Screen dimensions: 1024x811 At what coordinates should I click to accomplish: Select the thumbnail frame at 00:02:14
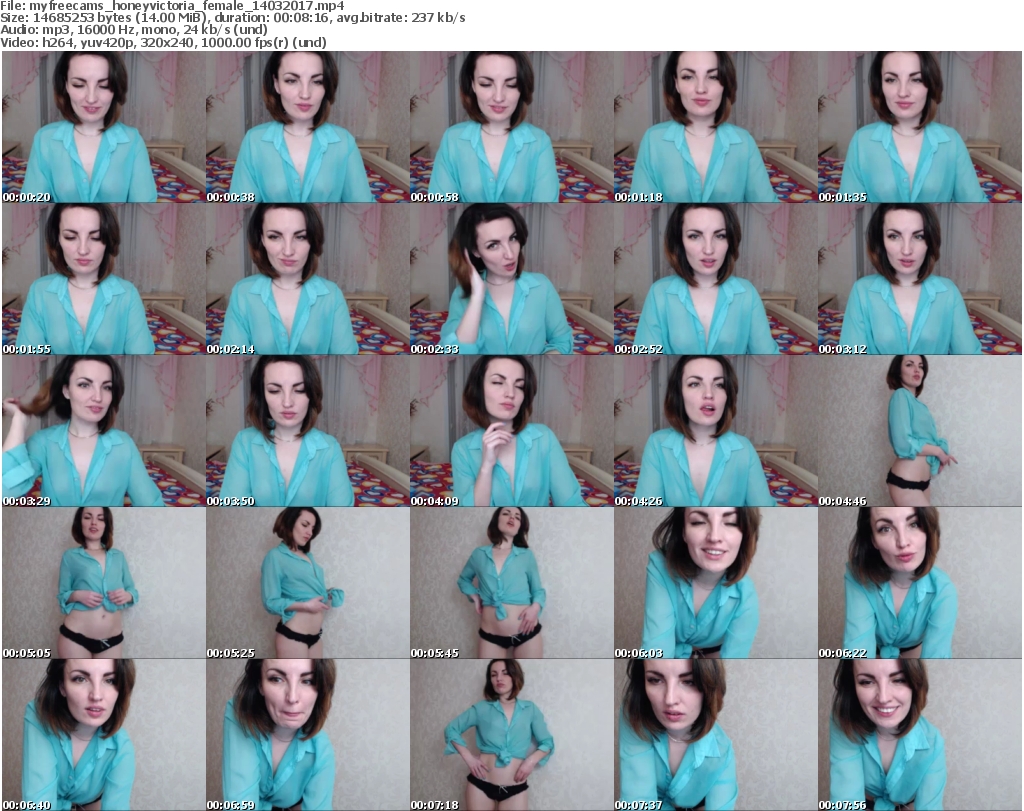tap(308, 279)
